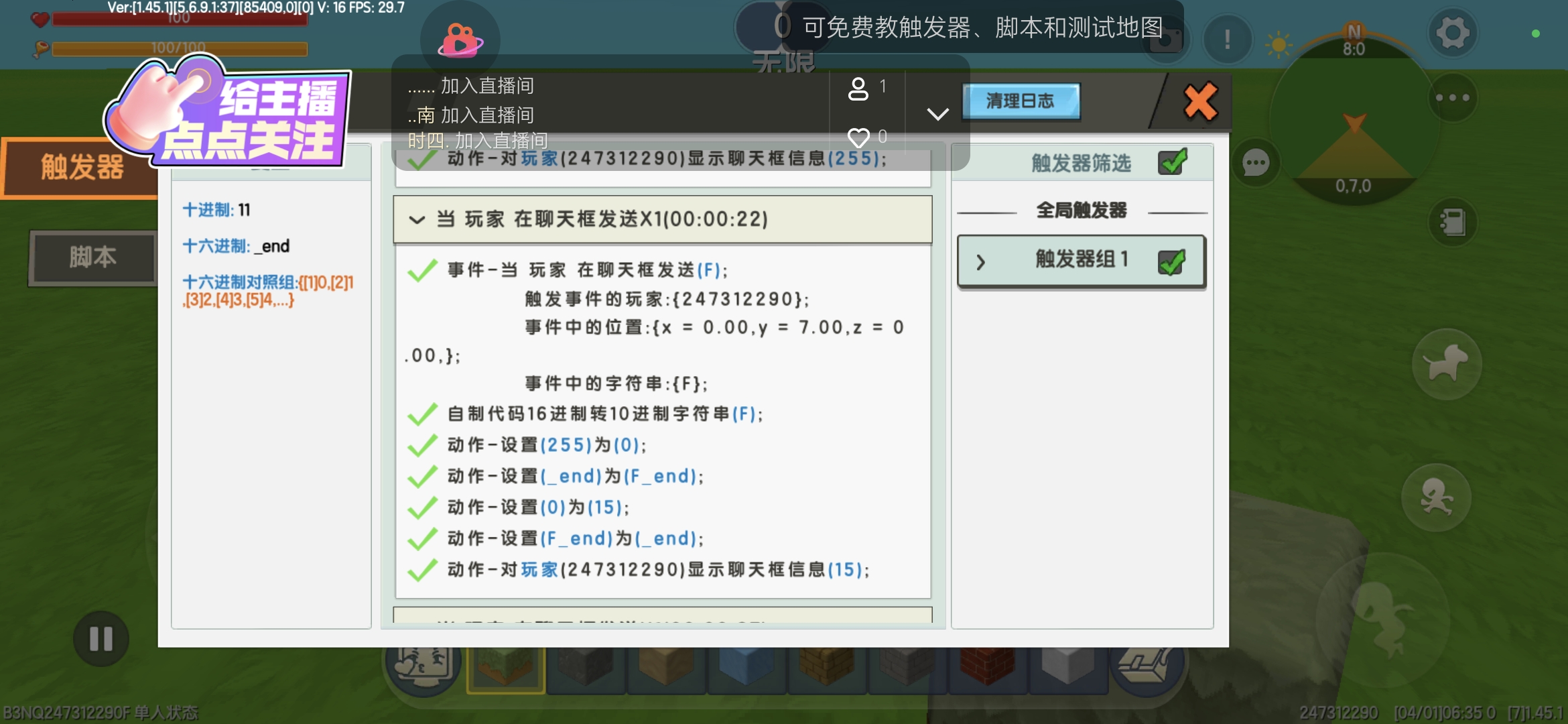Toggle the heart like icon

click(x=858, y=137)
